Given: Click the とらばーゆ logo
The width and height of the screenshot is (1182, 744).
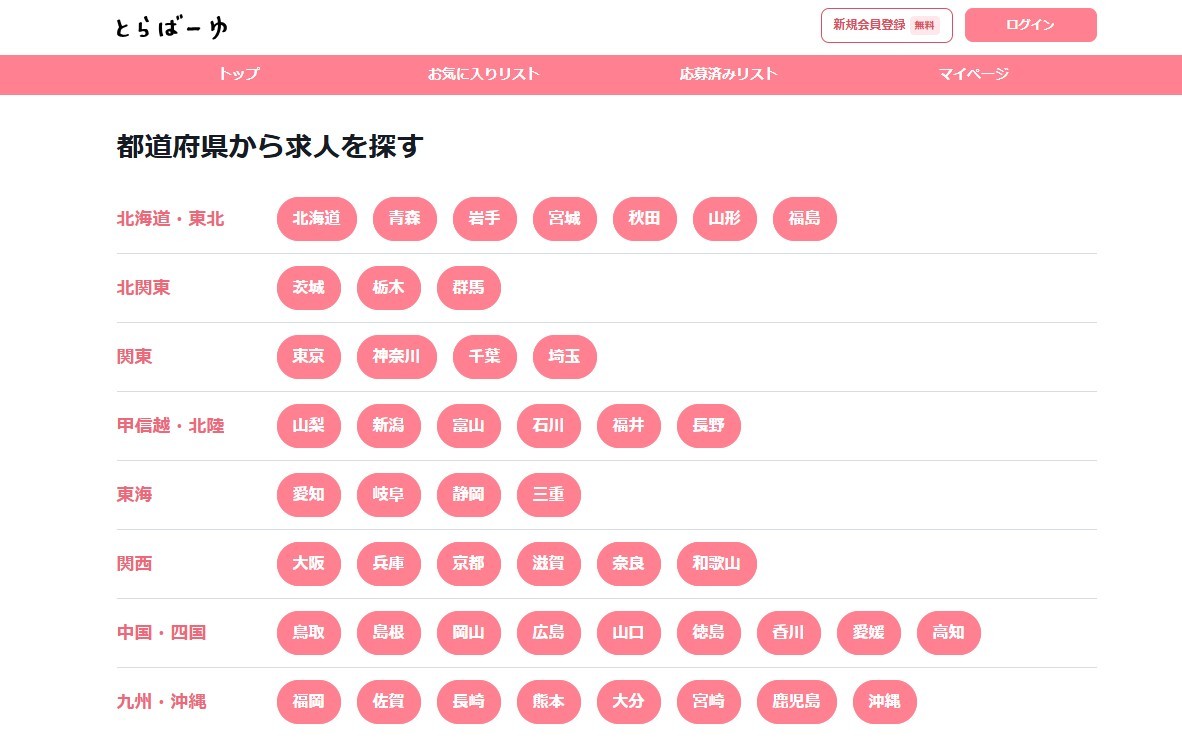Looking at the screenshot, I should tap(170, 25).
